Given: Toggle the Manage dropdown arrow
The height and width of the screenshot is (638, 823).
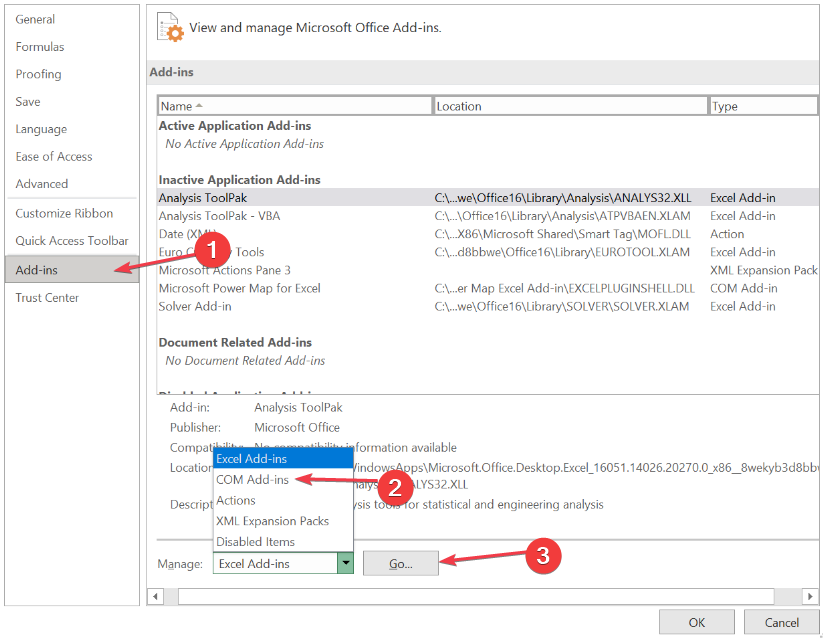Looking at the screenshot, I should tap(345, 563).
